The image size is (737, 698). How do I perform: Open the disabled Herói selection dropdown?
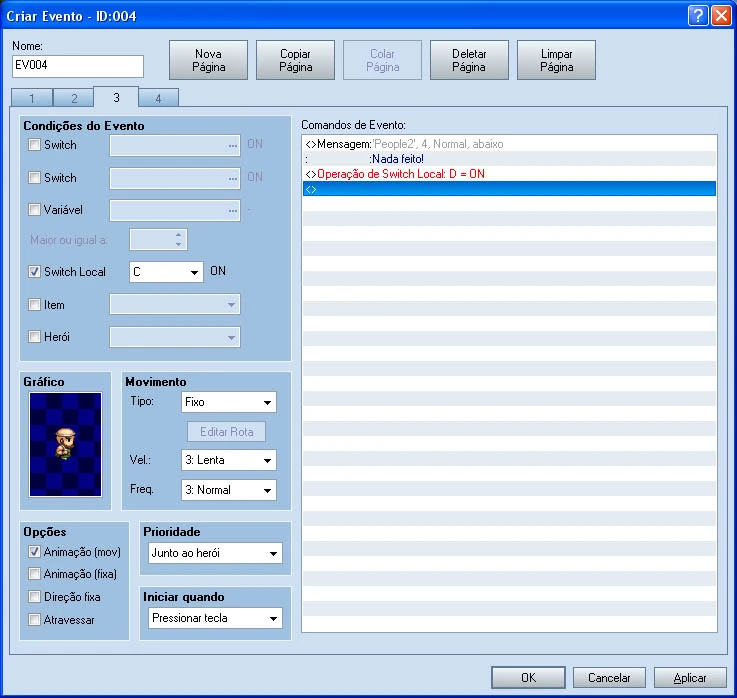click(x=175, y=337)
